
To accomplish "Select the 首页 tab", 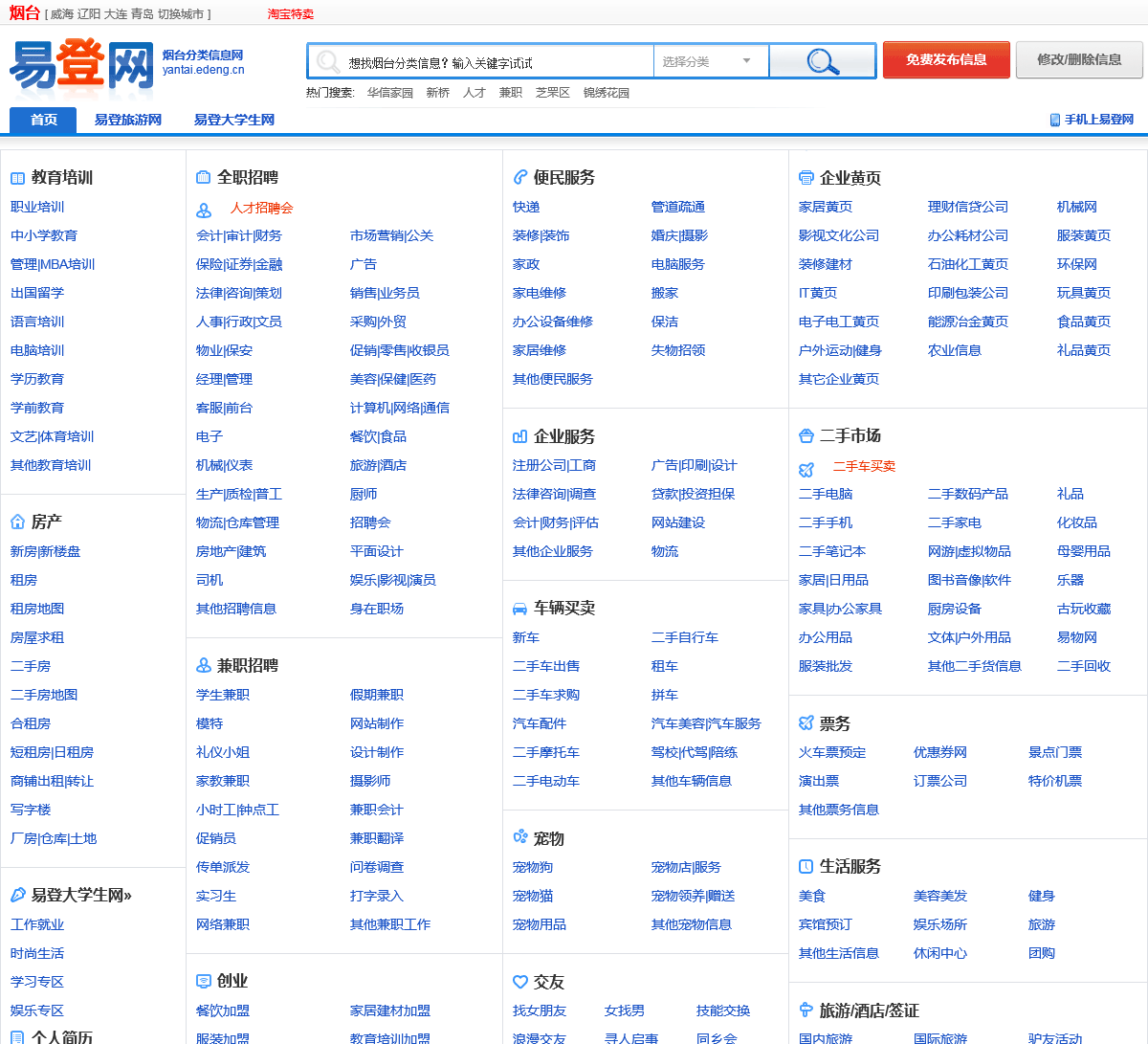I will (x=44, y=120).
